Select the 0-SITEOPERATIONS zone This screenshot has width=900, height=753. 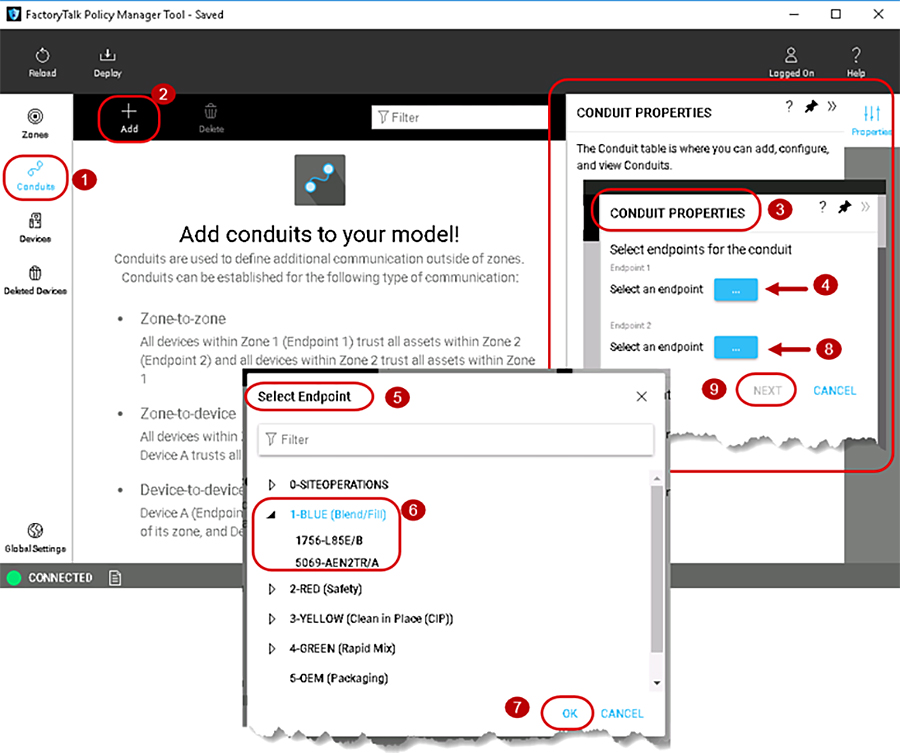[x=339, y=485]
